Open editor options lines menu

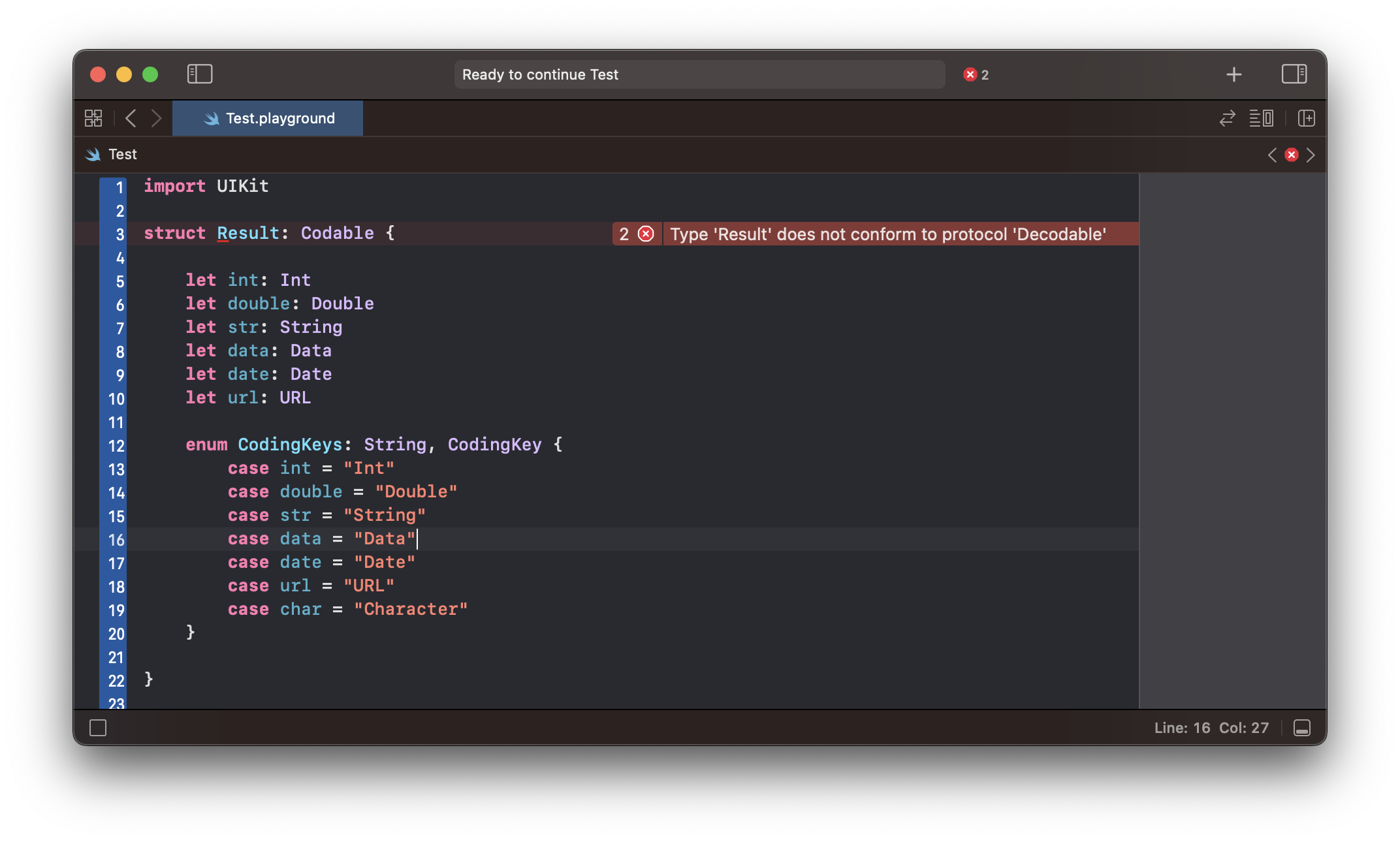point(1261,118)
